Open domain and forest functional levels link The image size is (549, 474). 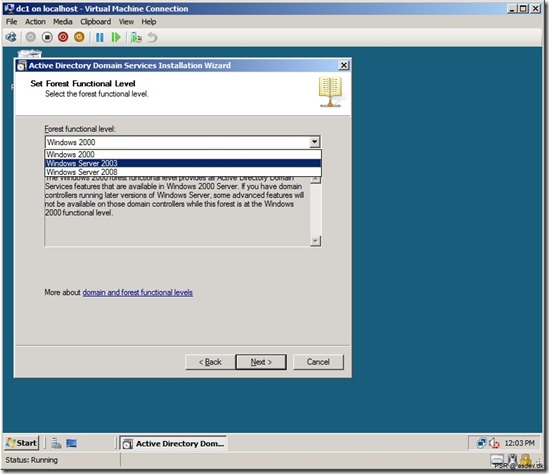tap(138, 292)
